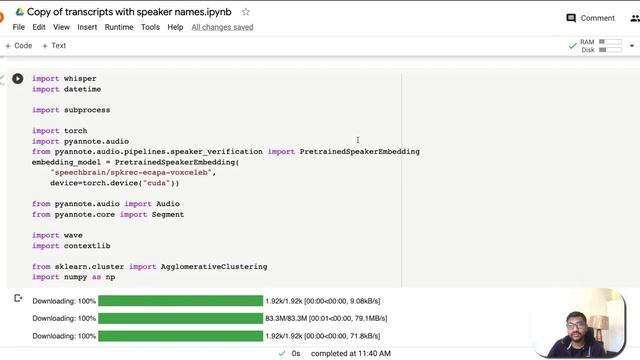Image resolution: width=640 pixels, height=360 pixels.
Task: Click the first Downloading progress bar at 9.08kB/s
Action: pos(180,301)
